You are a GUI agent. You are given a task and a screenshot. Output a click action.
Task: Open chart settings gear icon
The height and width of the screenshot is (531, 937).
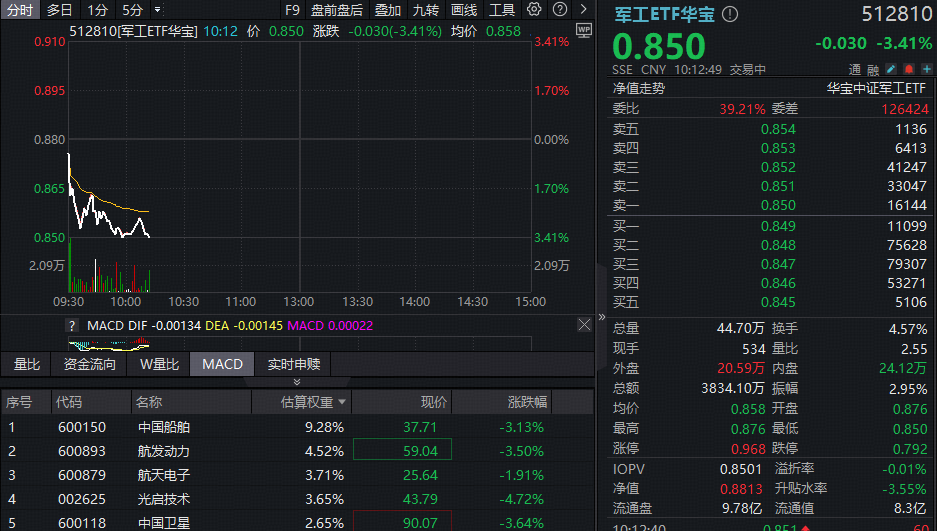(534, 10)
